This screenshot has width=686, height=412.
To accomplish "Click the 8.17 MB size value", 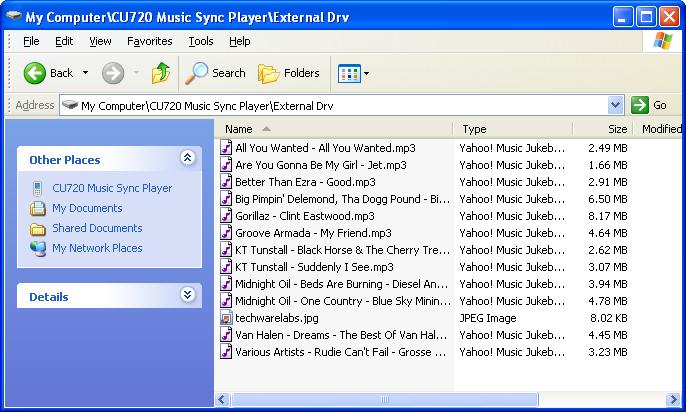I will click(607, 216).
